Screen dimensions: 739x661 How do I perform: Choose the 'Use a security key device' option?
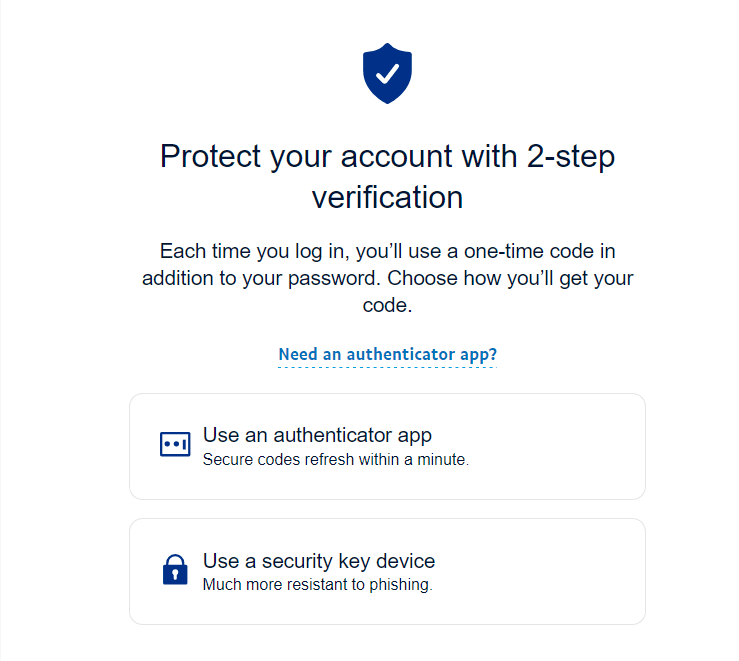[387, 571]
